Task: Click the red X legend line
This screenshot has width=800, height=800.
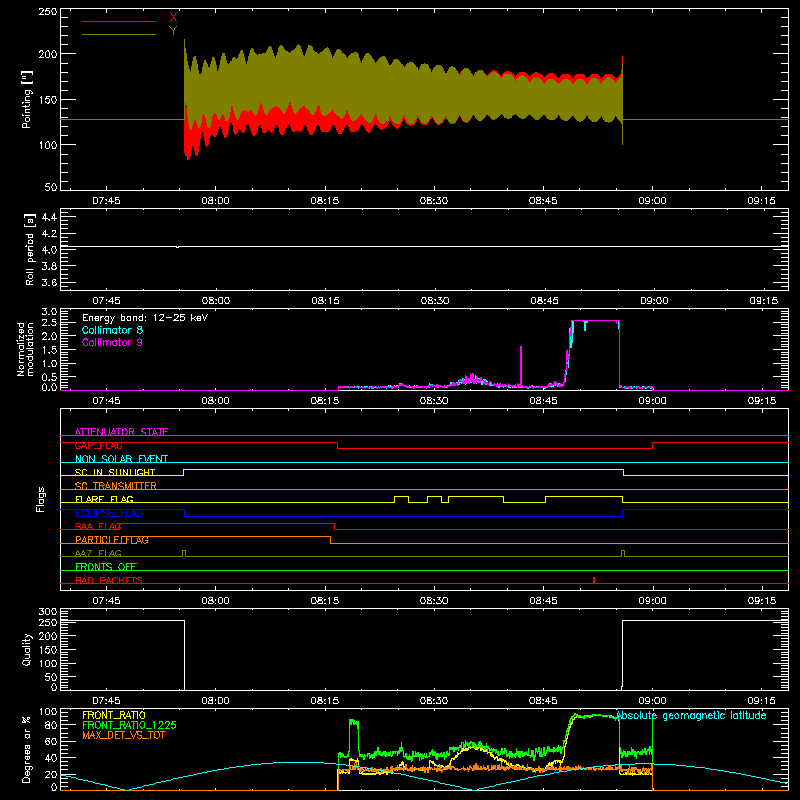Action: (118, 21)
